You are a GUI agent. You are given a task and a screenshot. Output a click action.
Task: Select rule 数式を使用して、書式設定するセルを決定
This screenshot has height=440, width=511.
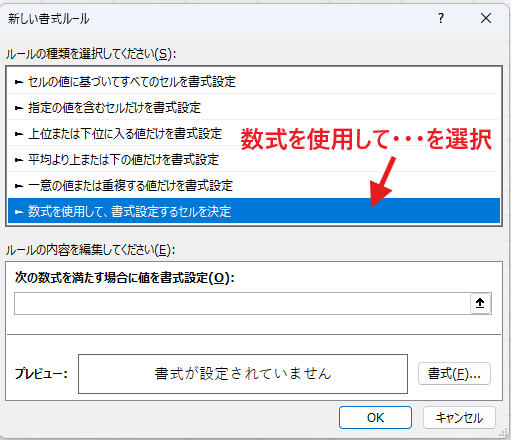point(254,211)
